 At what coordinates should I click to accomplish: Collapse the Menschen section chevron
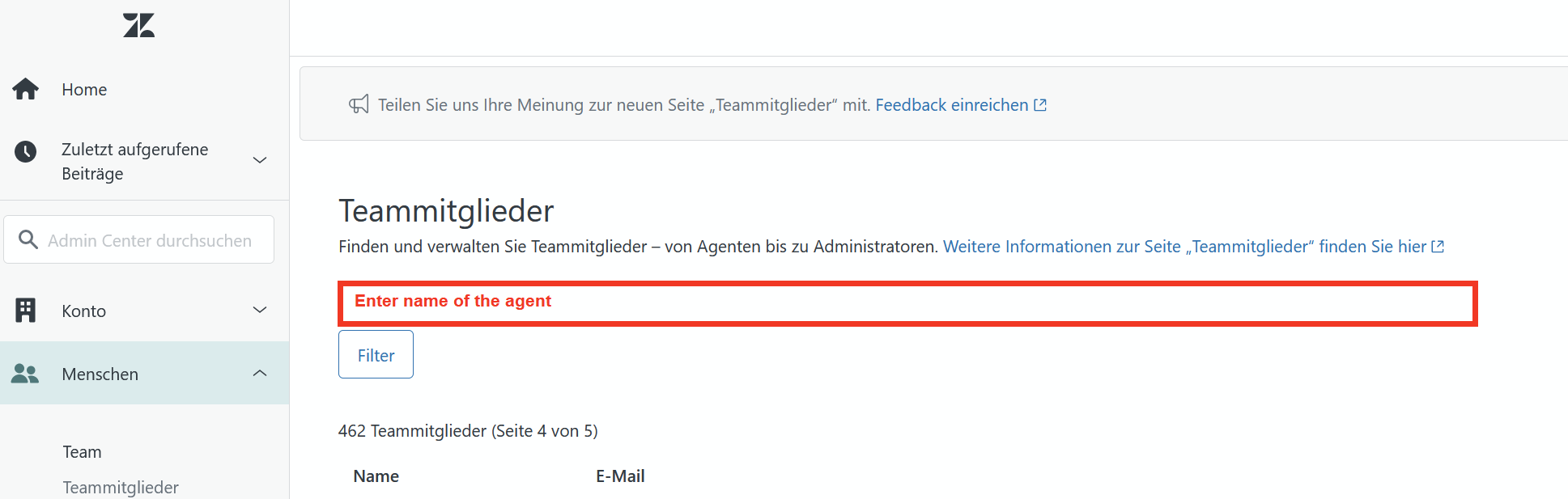click(260, 373)
